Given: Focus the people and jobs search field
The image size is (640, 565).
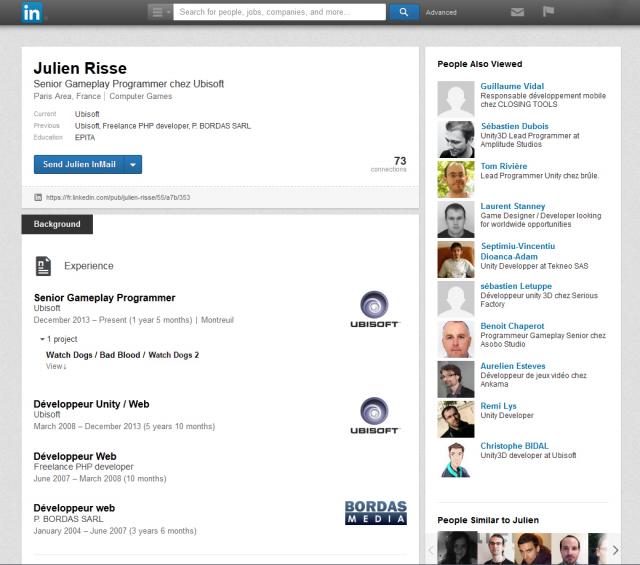Looking at the screenshot, I should (x=279, y=12).
